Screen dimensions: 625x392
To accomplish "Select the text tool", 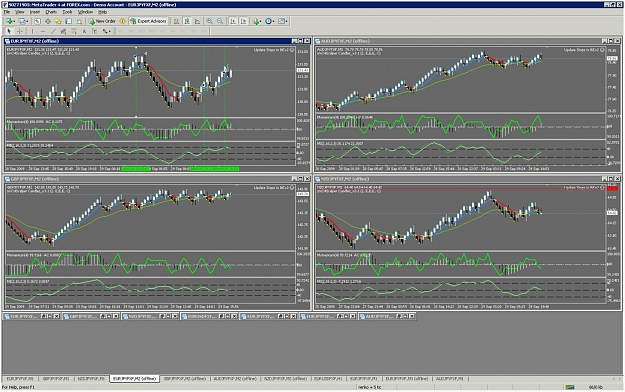I will point(85,31).
